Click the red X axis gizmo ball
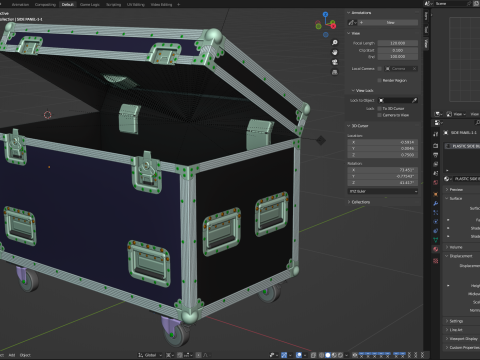Viewport: 480px width, 360px height. pos(333,26)
